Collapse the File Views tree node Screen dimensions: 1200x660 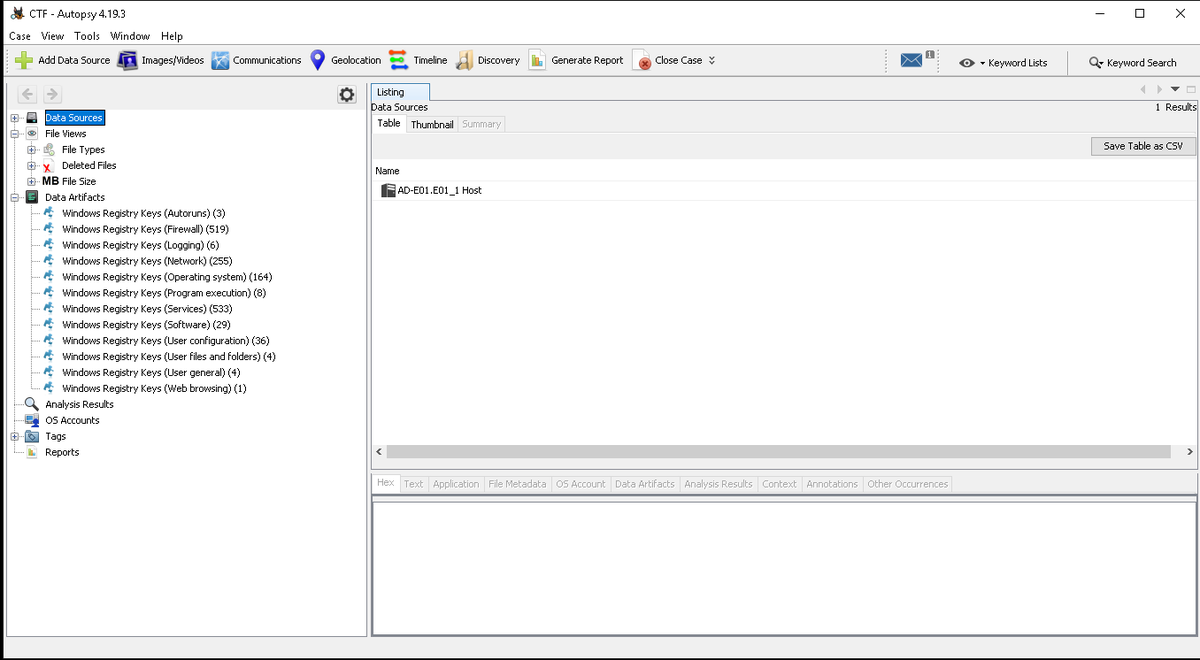pyautogui.click(x=15, y=133)
